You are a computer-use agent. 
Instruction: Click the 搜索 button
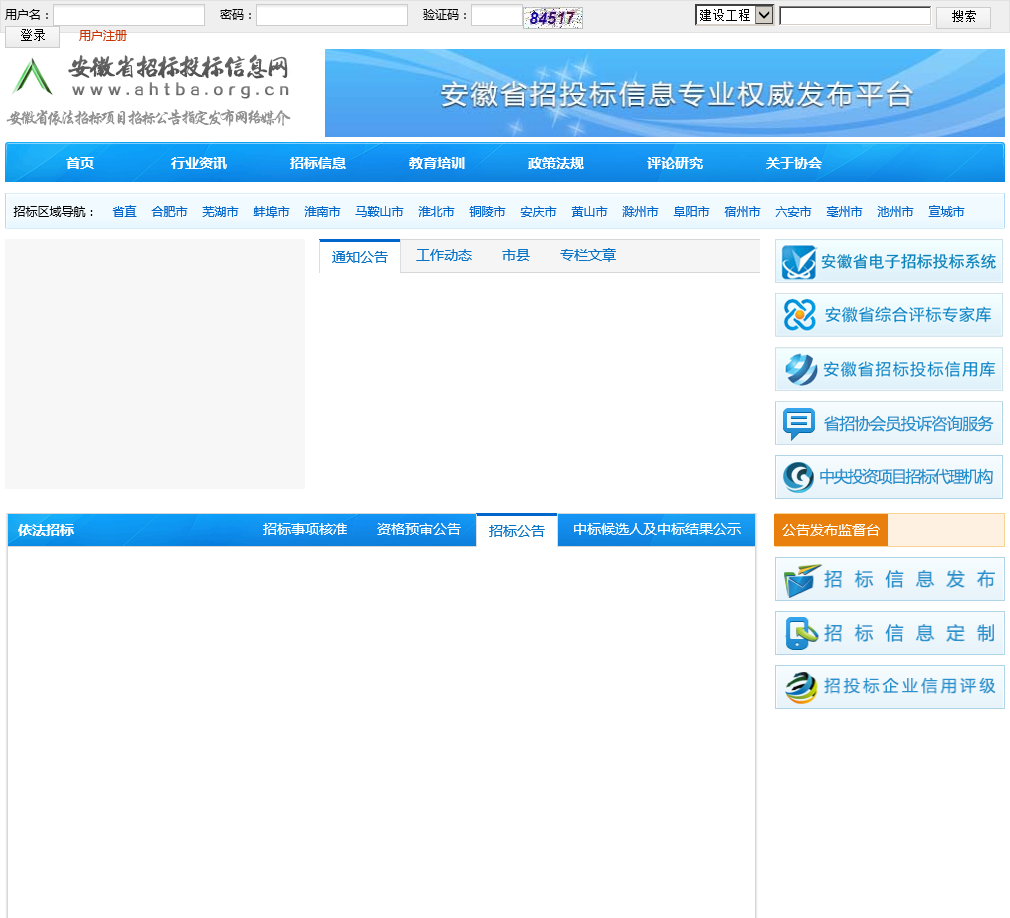point(964,16)
